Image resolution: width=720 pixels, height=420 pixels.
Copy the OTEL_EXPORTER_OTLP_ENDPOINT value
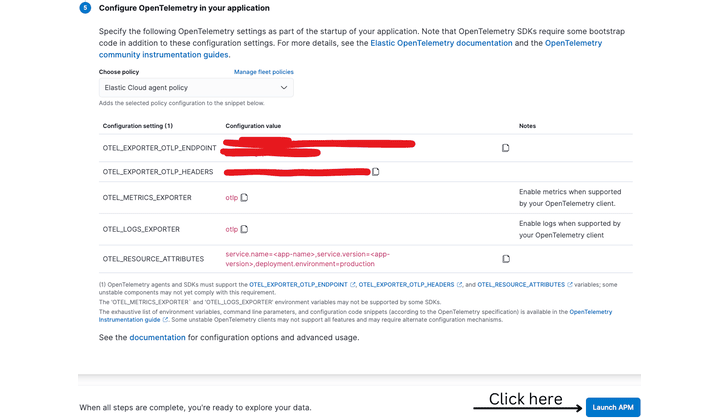click(506, 147)
